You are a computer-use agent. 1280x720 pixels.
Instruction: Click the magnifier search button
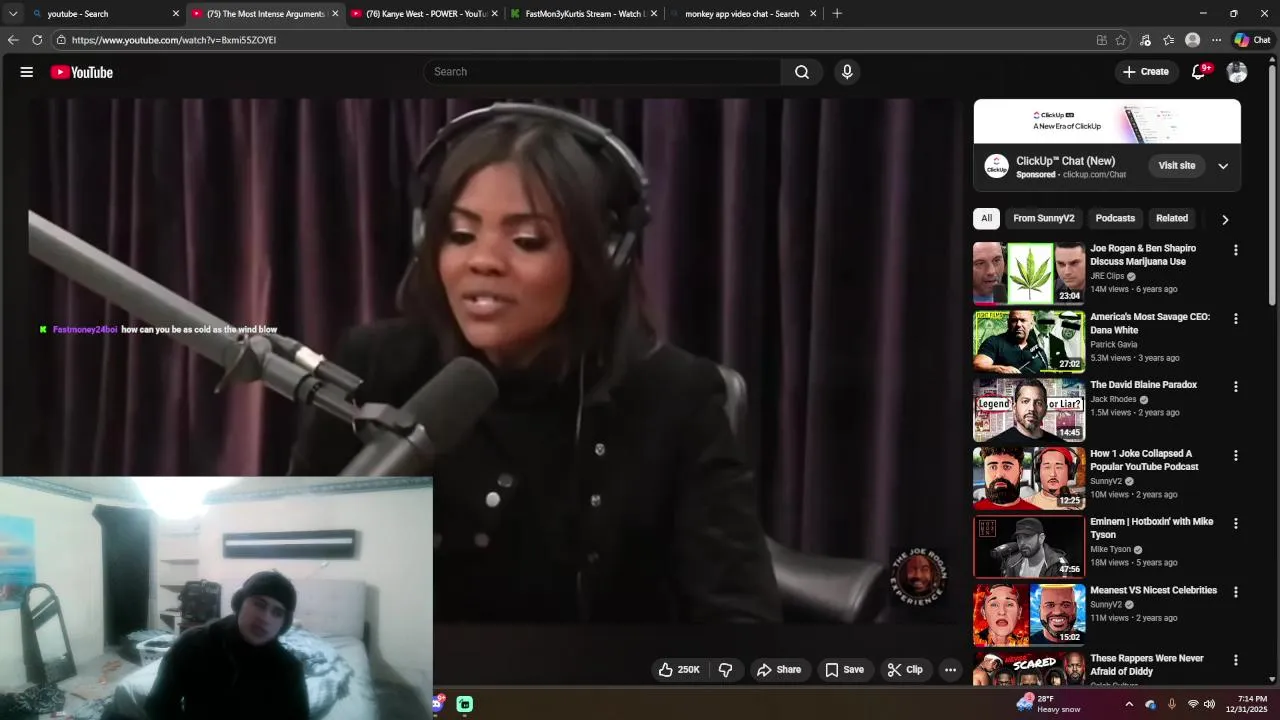[x=802, y=72]
